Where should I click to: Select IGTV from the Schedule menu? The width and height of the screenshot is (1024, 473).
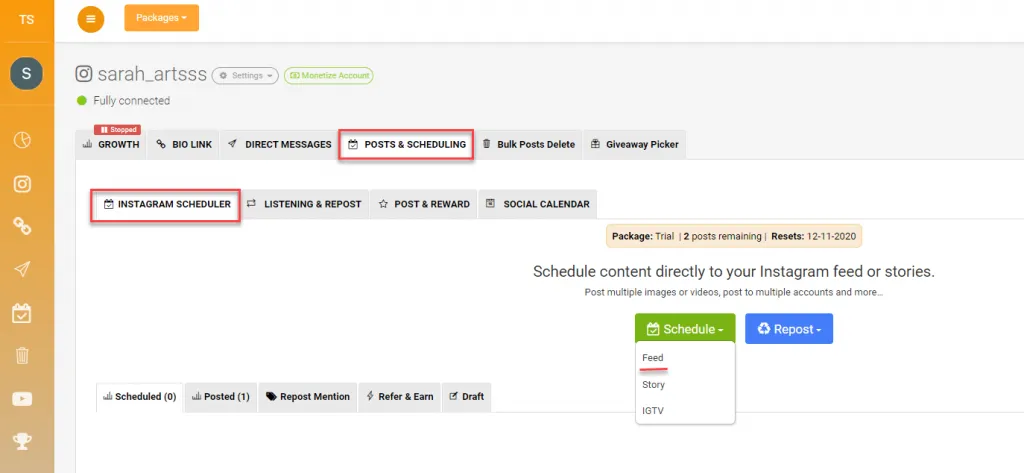click(653, 411)
